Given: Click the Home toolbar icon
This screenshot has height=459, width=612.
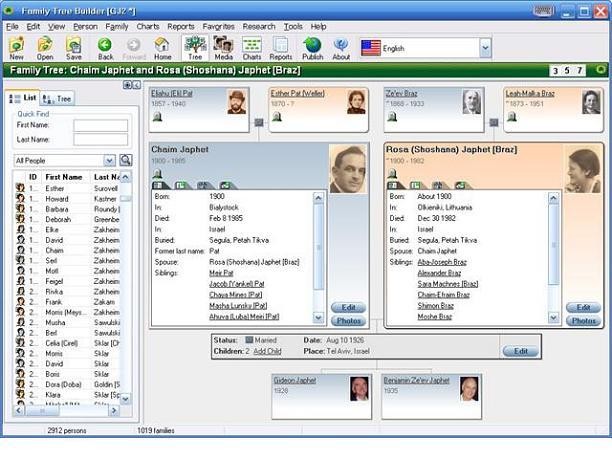Looking at the screenshot, I should (x=162, y=48).
